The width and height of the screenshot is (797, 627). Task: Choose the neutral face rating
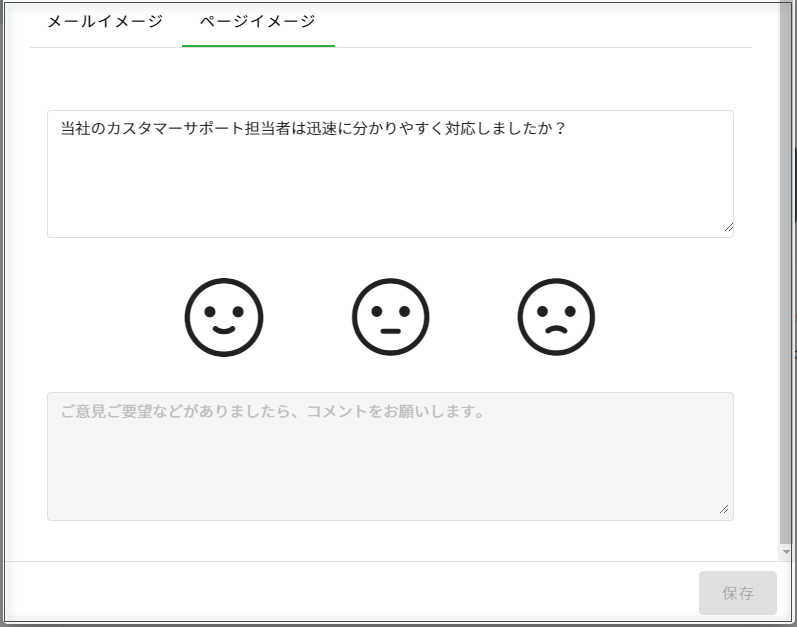(x=390, y=317)
